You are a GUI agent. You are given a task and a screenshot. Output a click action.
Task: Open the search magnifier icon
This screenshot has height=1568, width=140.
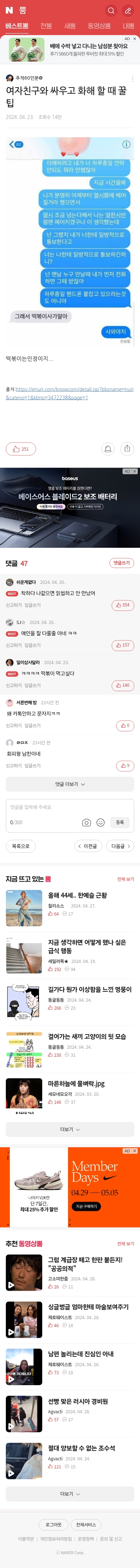111,10
